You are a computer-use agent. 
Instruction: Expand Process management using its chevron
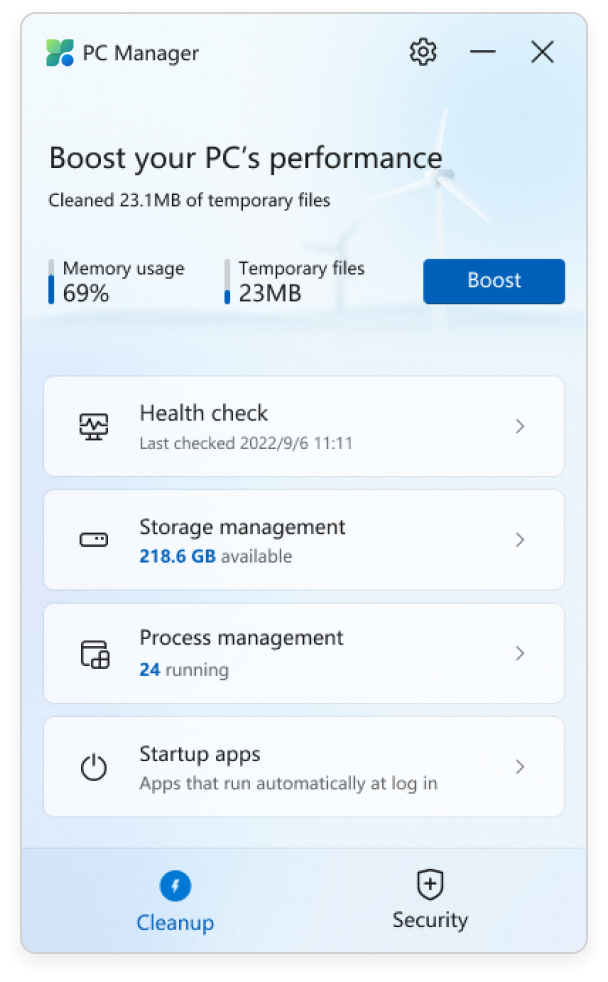point(520,653)
